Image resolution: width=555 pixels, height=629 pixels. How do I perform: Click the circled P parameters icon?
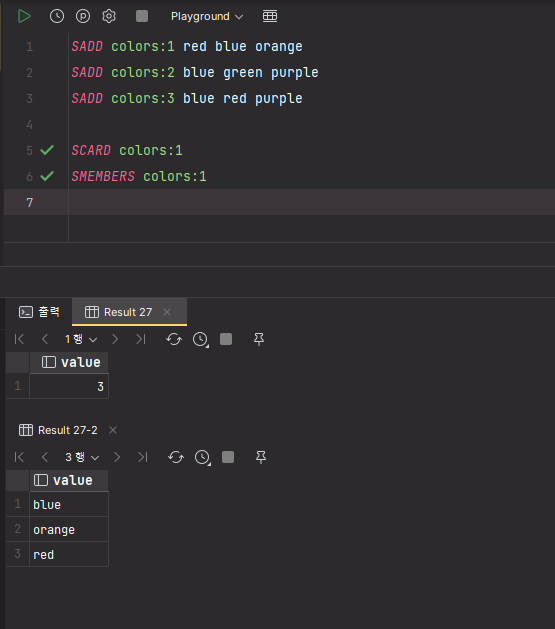[83, 16]
